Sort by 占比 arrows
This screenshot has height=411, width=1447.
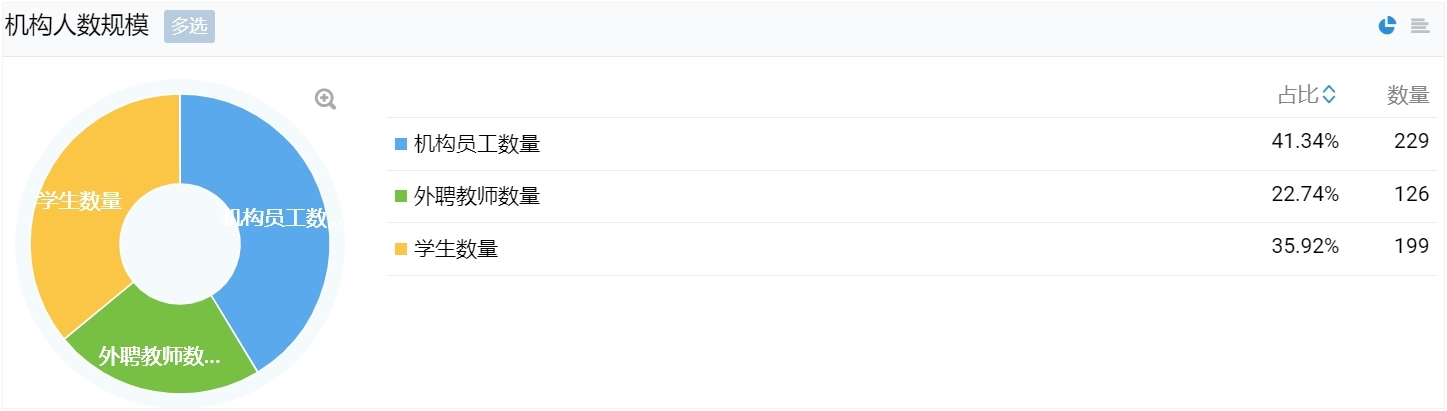[1329, 95]
